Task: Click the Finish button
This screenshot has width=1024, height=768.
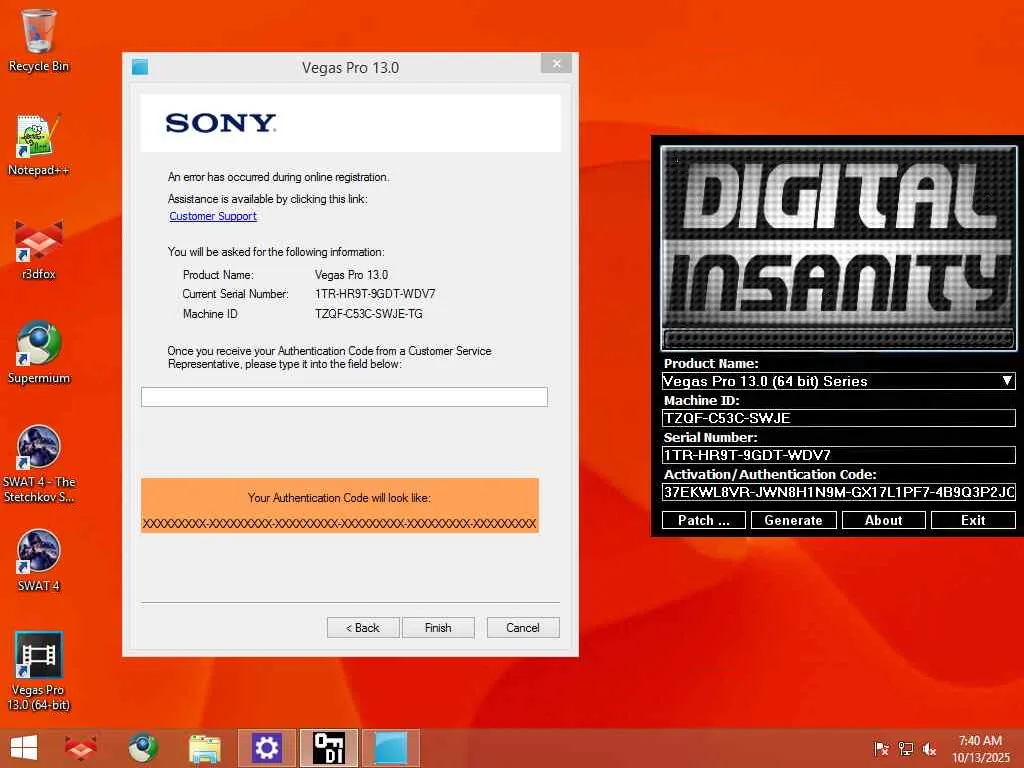Action: [x=438, y=628]
